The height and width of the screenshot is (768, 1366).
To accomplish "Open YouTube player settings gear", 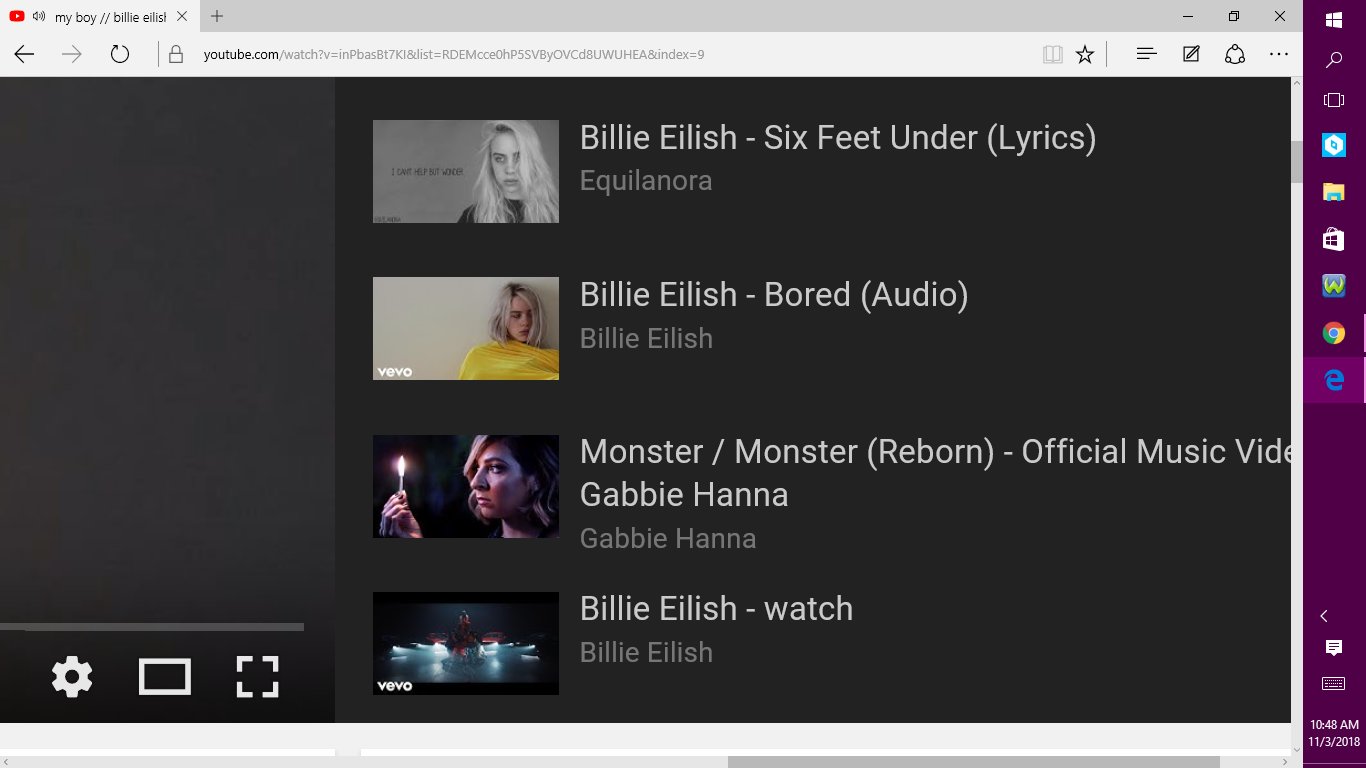I will pyautogui.click(x=72, y=677).
